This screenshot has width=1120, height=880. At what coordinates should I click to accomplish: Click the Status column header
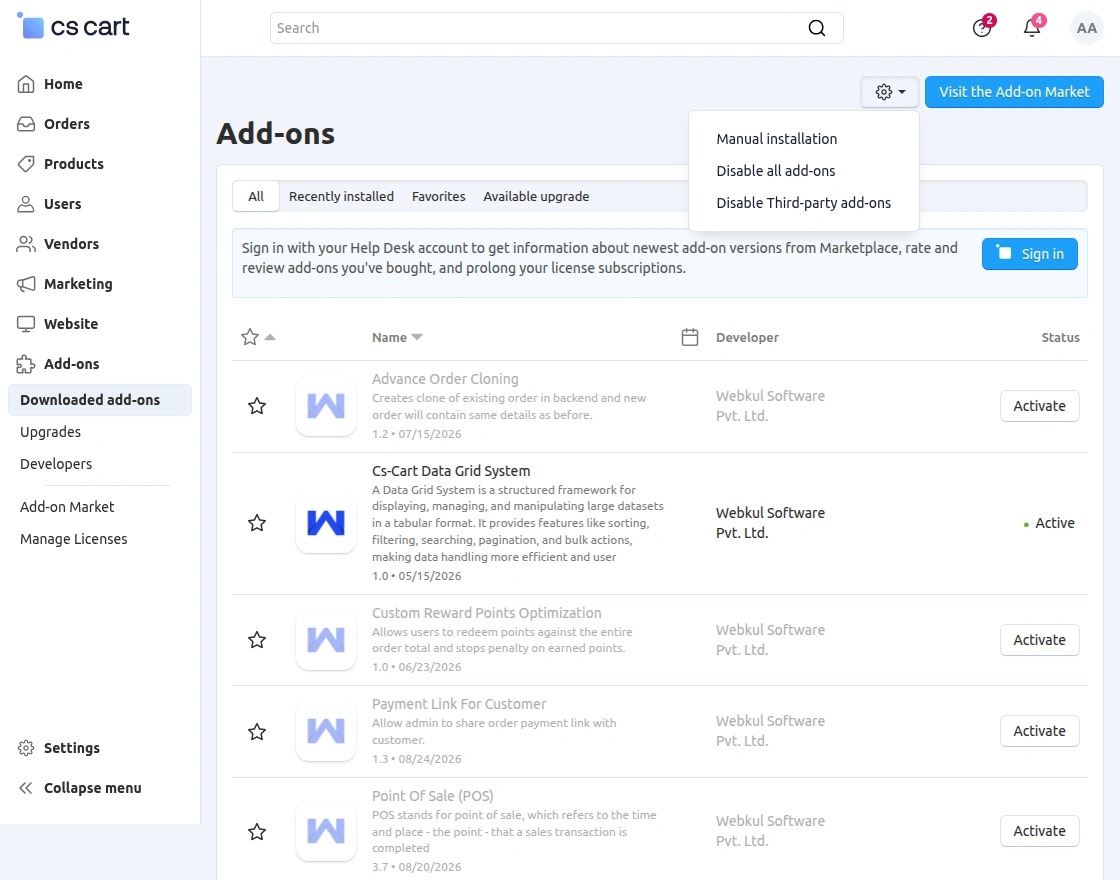[x=1060, y=337]
